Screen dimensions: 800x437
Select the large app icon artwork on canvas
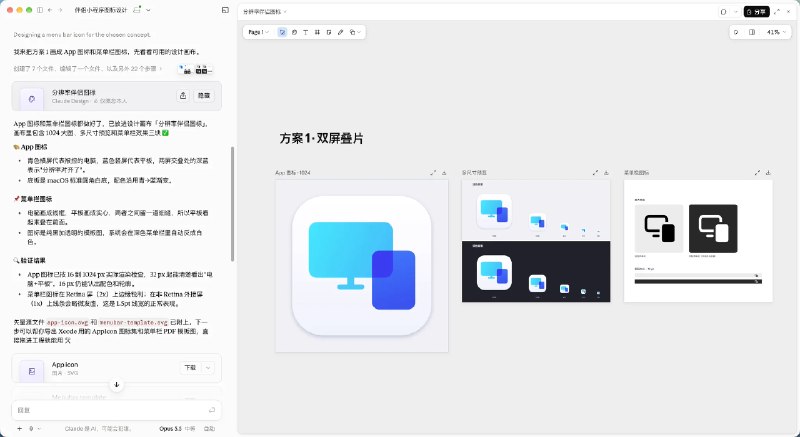[x=362, y=266]
